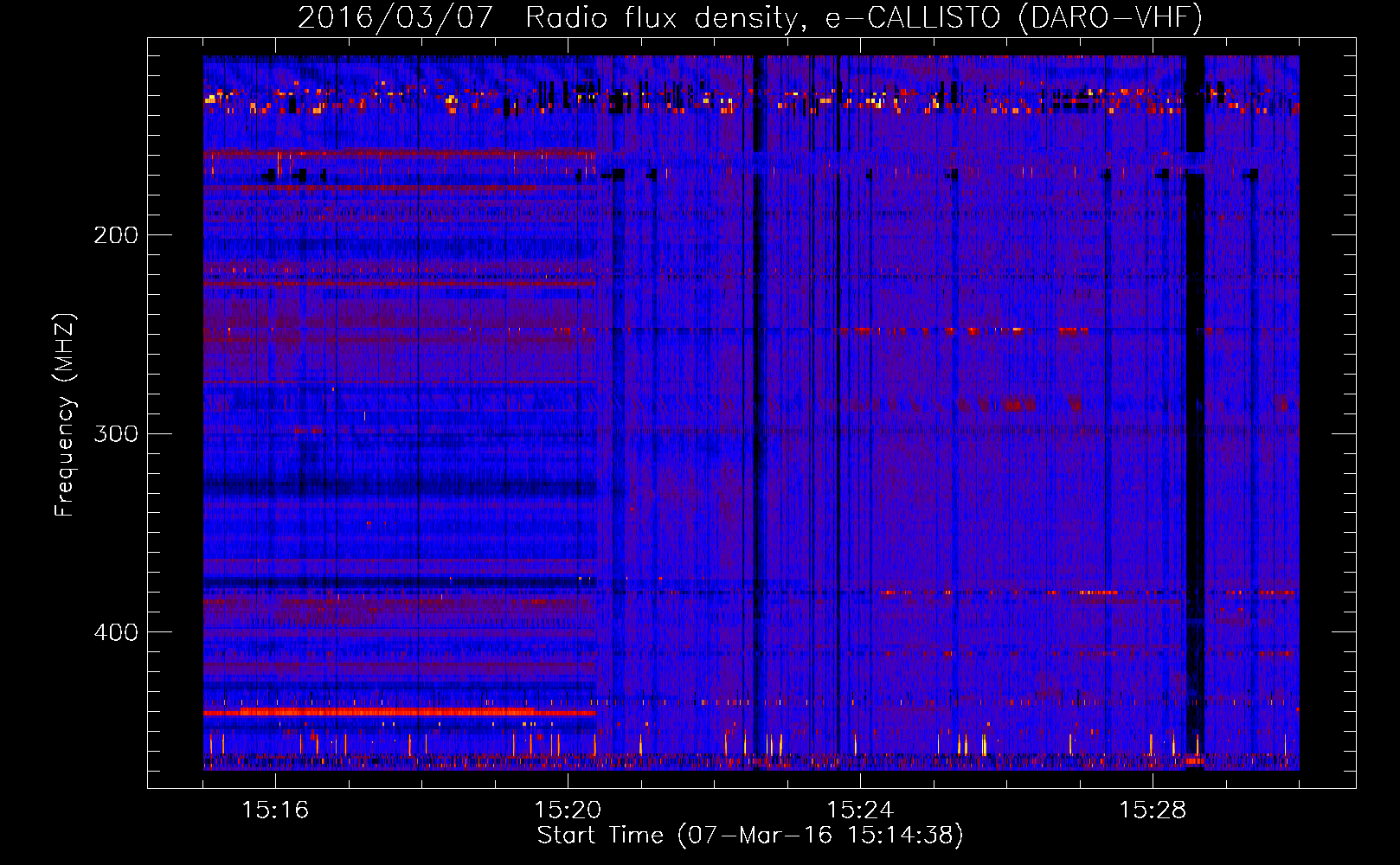Click the 200 frequency tick label
Image resolution: width=1400 pixels, height=865 pixels.
(116, 235)
